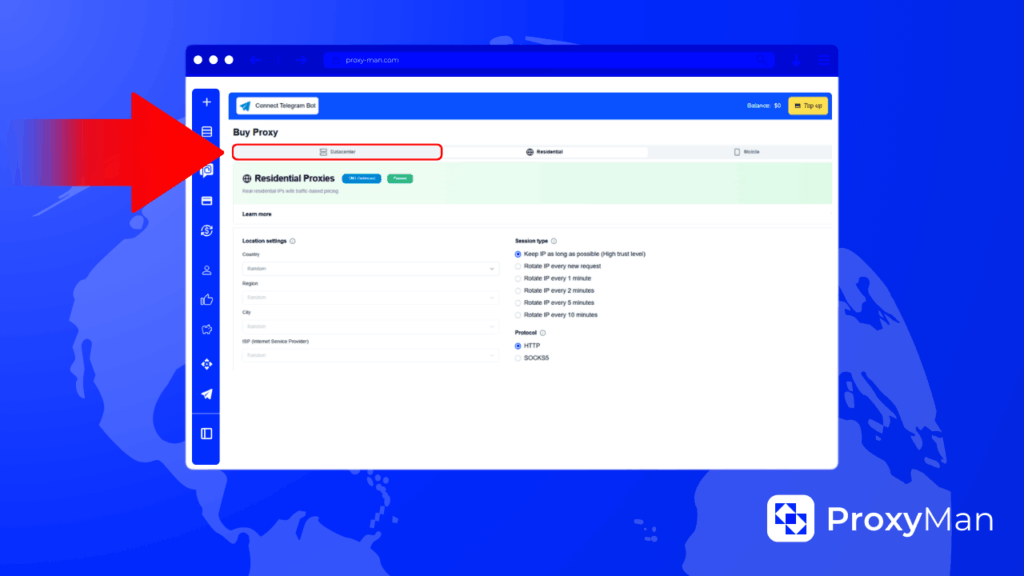Click the dollar refresh icon in sidebar

pos(206,231)
